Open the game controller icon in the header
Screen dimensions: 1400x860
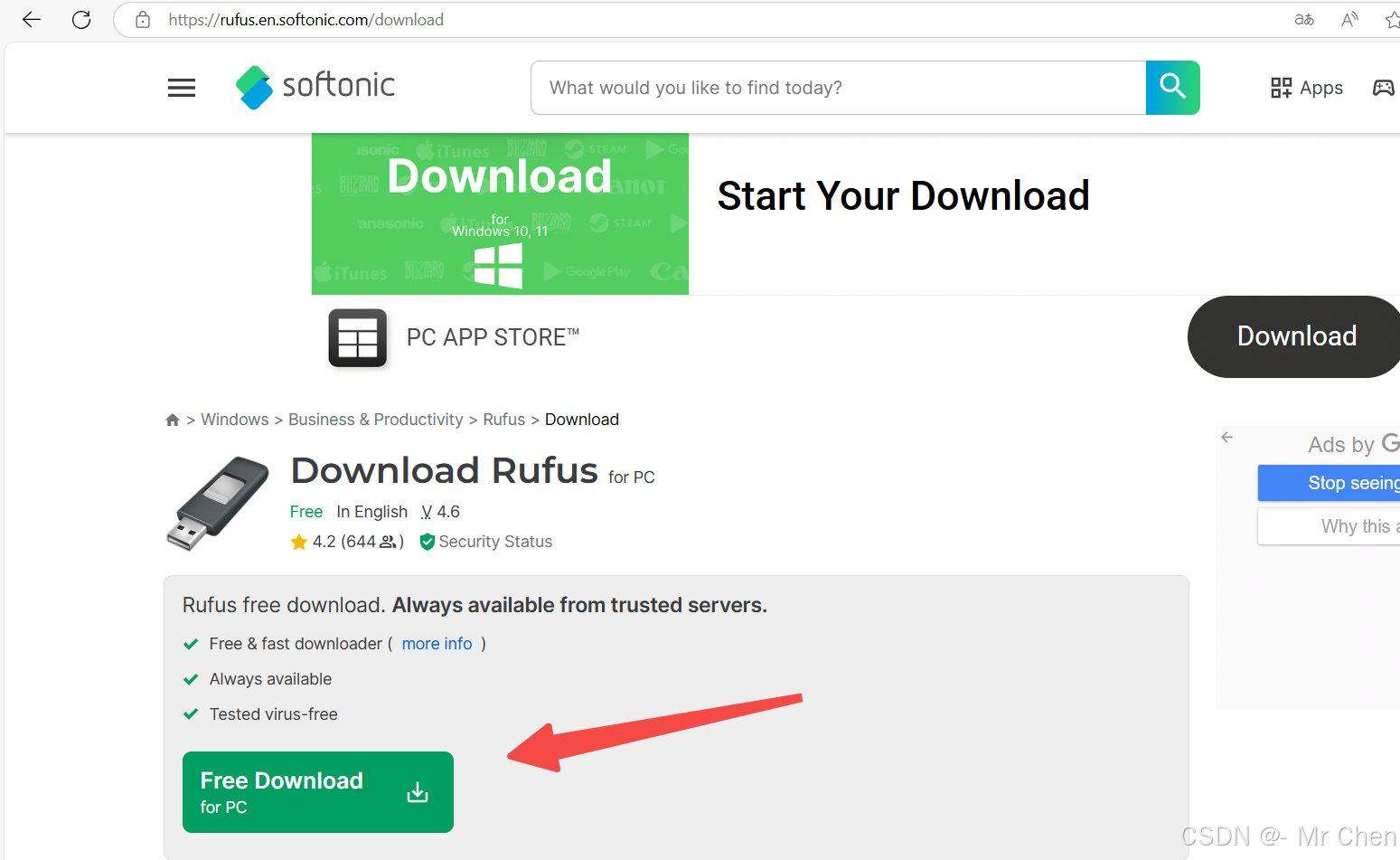[1384, 88]
